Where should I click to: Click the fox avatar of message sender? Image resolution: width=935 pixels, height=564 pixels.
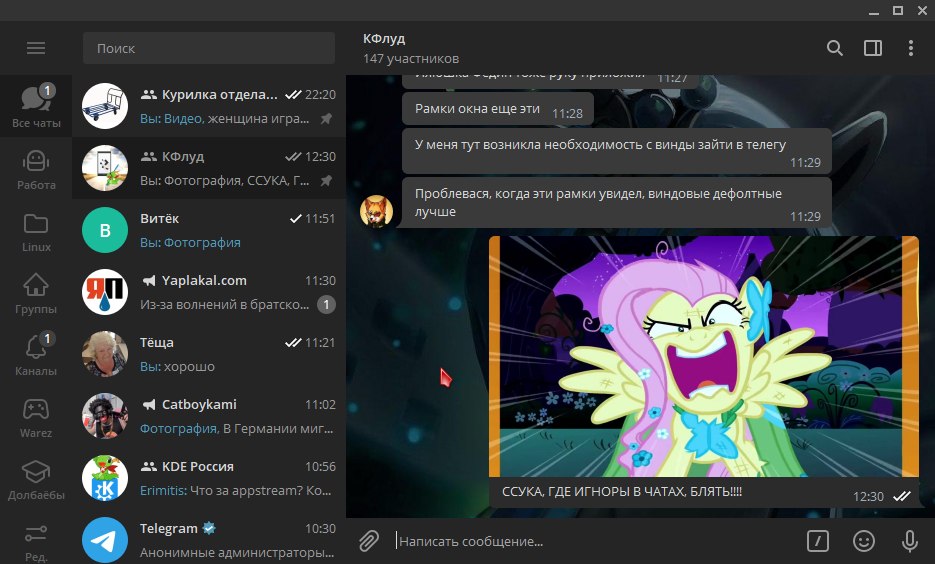[376, 211]
